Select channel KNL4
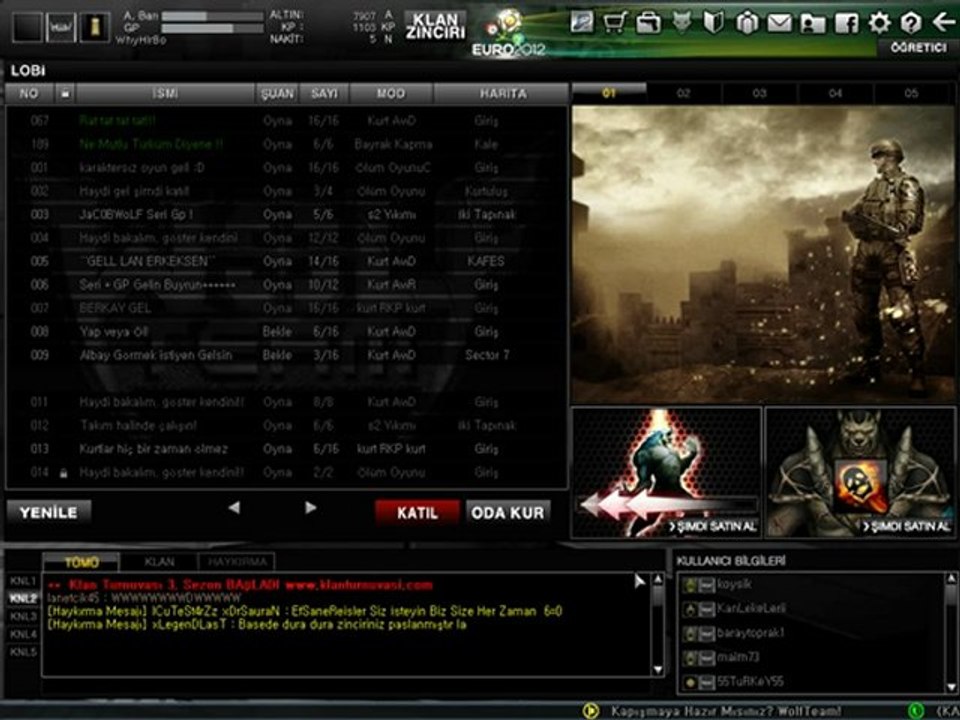Image resolution: width=960 pixels, height=720 pixels. (23, 634)
